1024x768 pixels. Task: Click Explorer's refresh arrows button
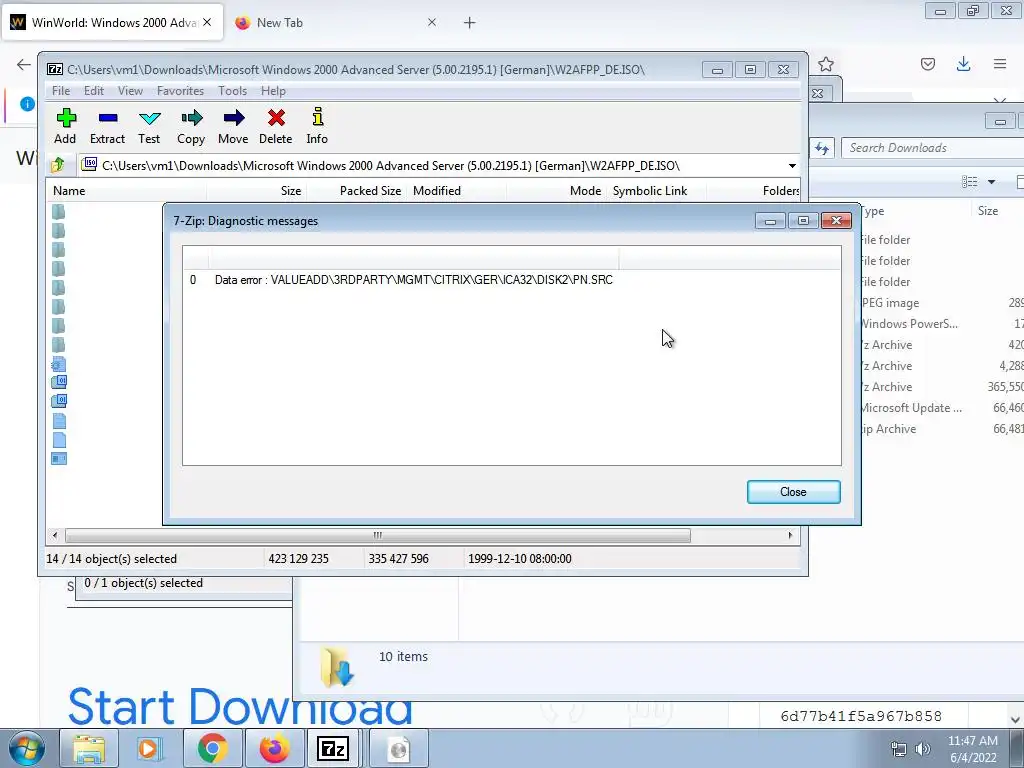coord(822,148)
